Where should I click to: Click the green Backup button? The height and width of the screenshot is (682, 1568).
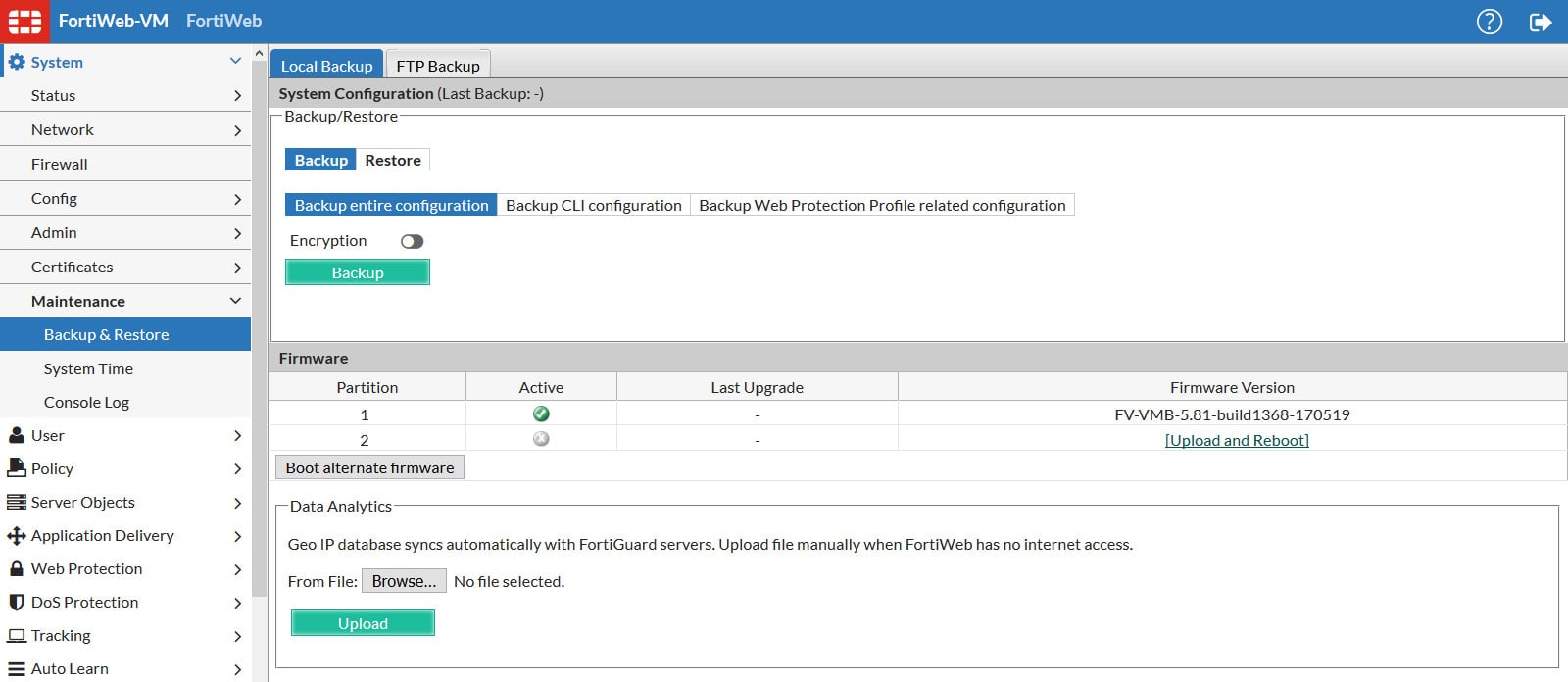(x=358, y=272)
